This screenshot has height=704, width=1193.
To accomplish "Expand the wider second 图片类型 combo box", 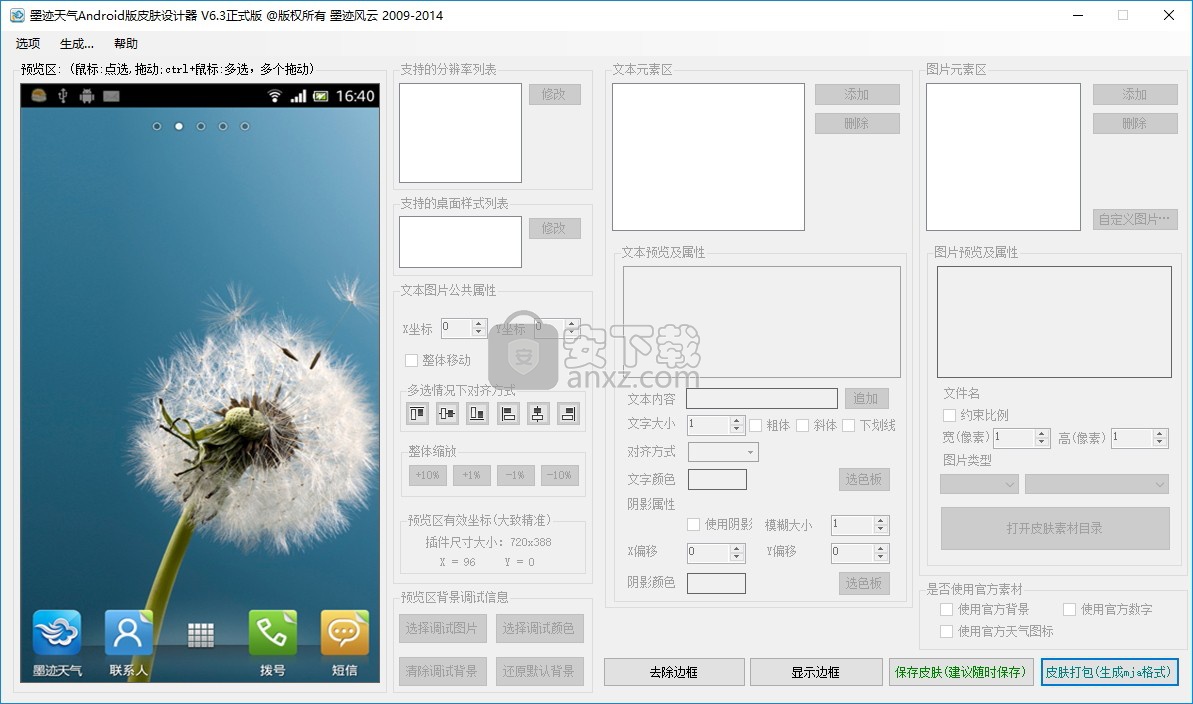I will coord(1096,484).
